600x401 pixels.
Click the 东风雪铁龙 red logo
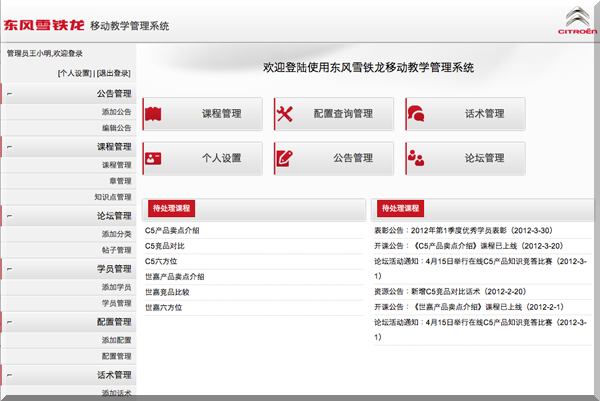44,25
